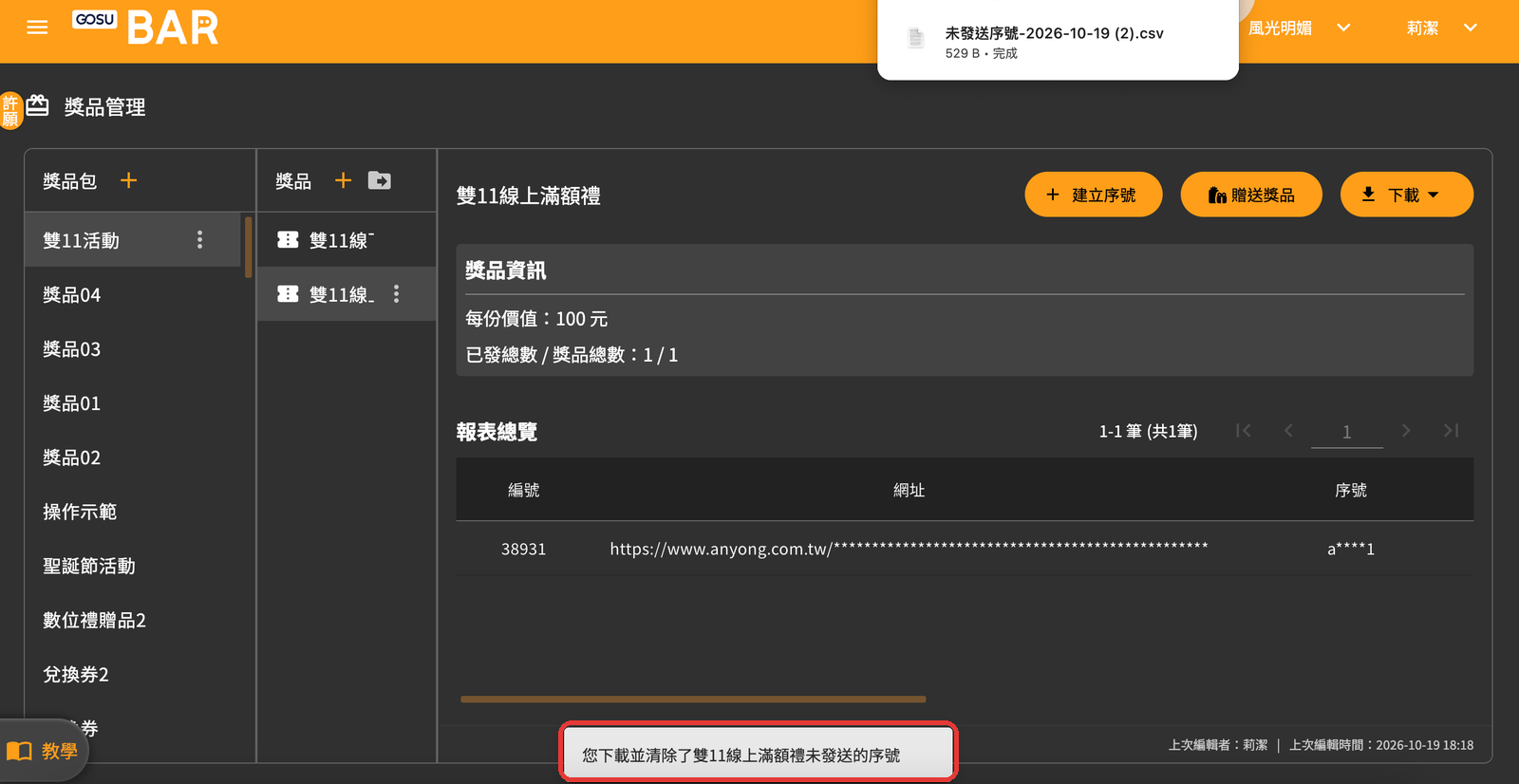The width and height of the screenshot is (1519, 784).
Task: Add a new prize package with plus icon
Action: coord(128,180)
